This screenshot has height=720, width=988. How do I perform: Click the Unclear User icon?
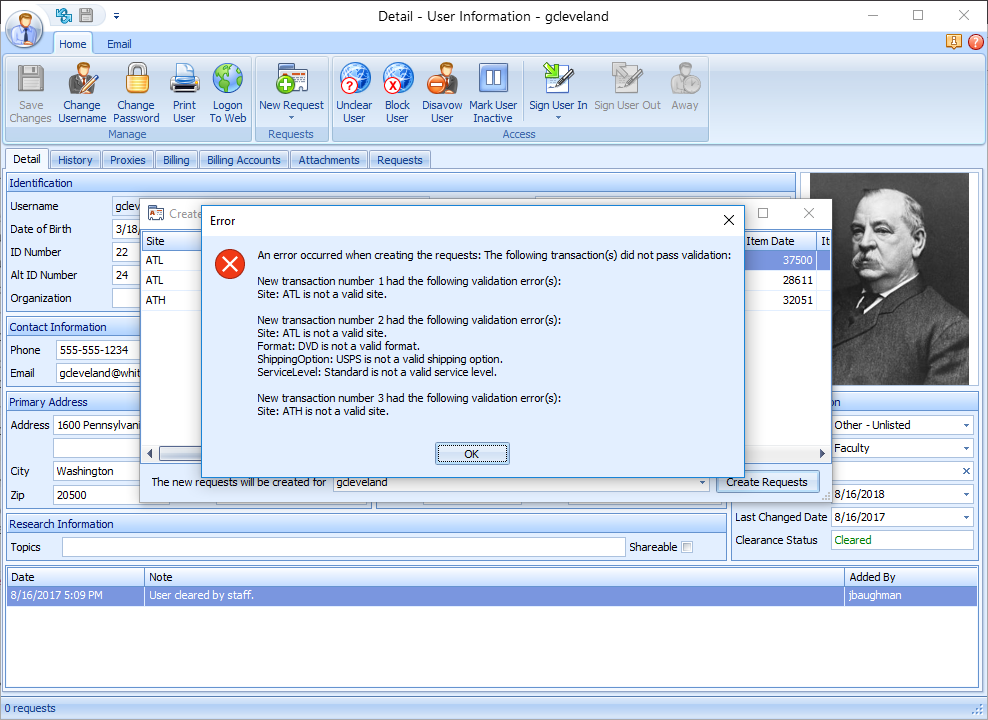(x=354, y=90)
